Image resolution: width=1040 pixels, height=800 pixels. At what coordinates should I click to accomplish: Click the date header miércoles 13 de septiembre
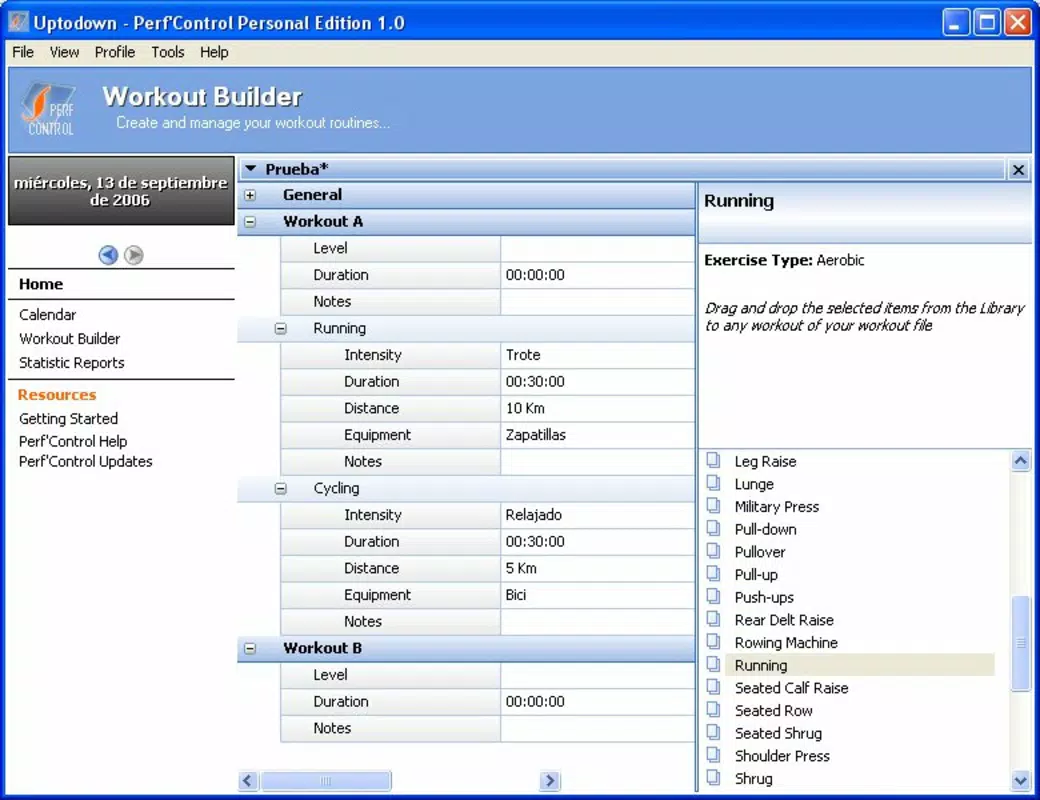pyautogui.click(x=121, y=191)
